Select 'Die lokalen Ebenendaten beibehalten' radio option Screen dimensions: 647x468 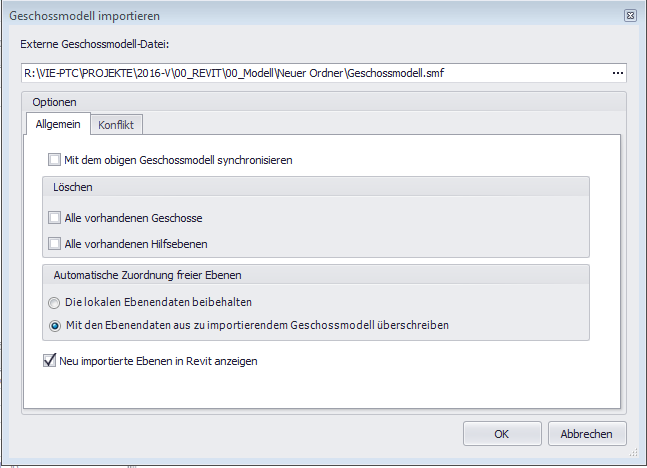(54, 301)
